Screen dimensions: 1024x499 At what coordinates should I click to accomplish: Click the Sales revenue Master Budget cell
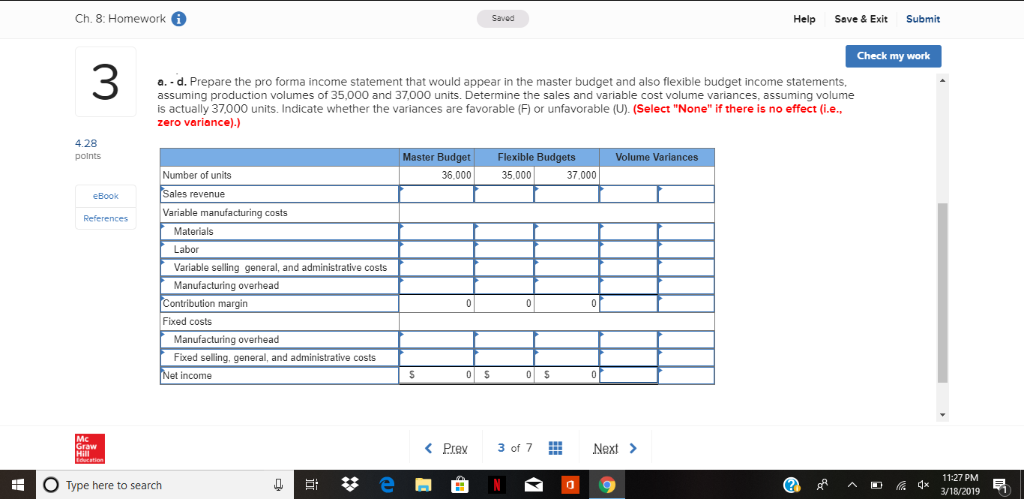[x=437, y=194]
